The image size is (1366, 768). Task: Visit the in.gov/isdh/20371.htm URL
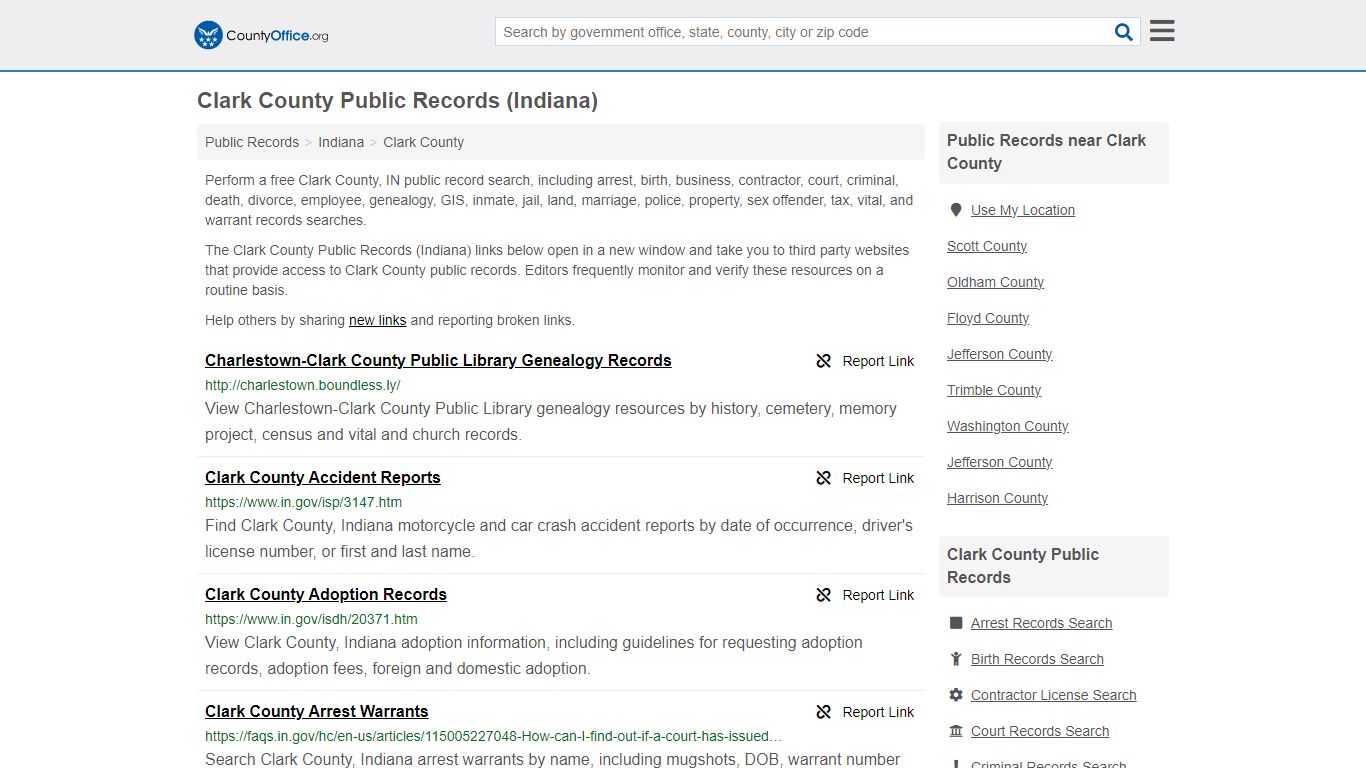coord(311,619)
